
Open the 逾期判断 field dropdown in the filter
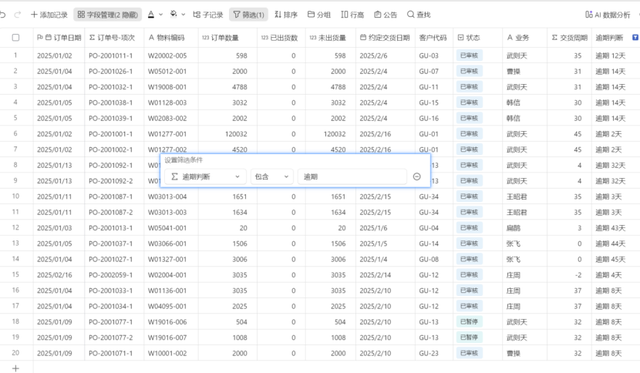point(205,177)
